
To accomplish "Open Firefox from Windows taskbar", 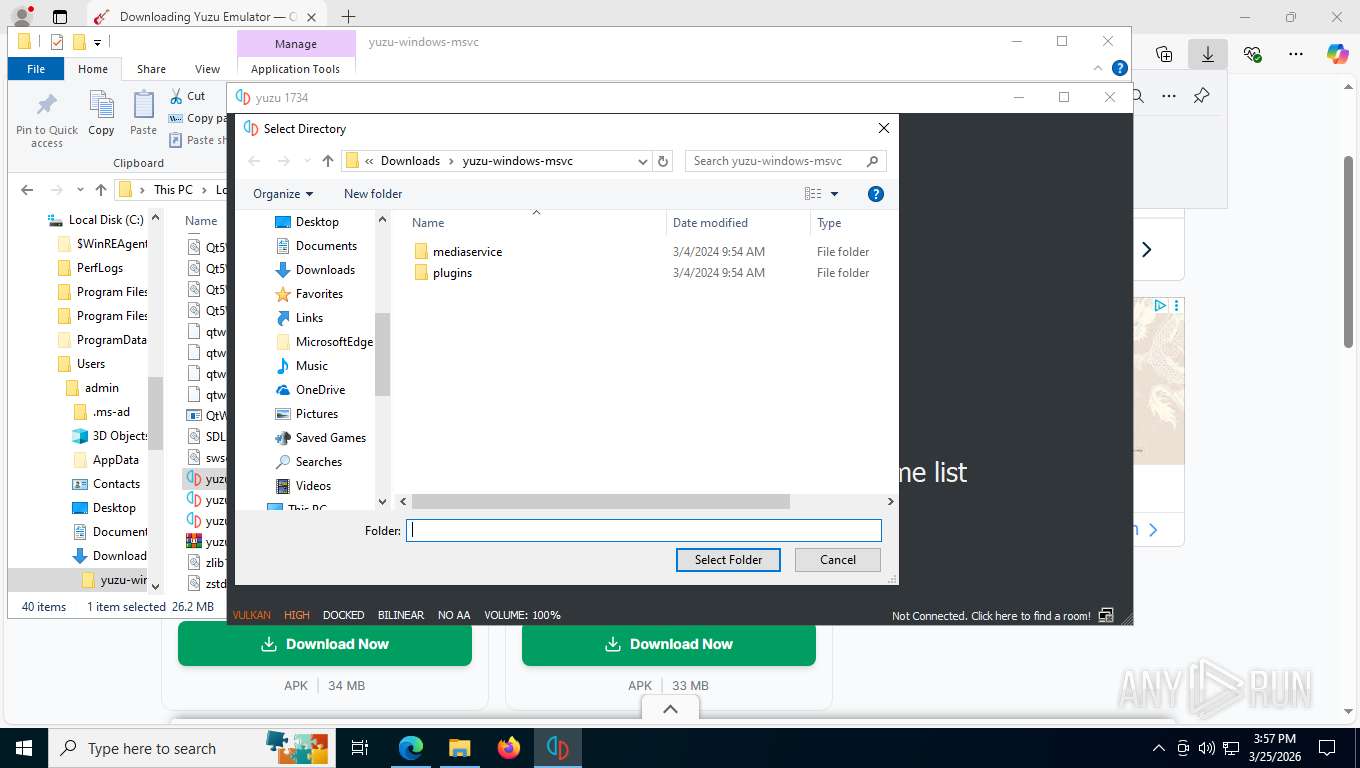I will coord(509,748).
